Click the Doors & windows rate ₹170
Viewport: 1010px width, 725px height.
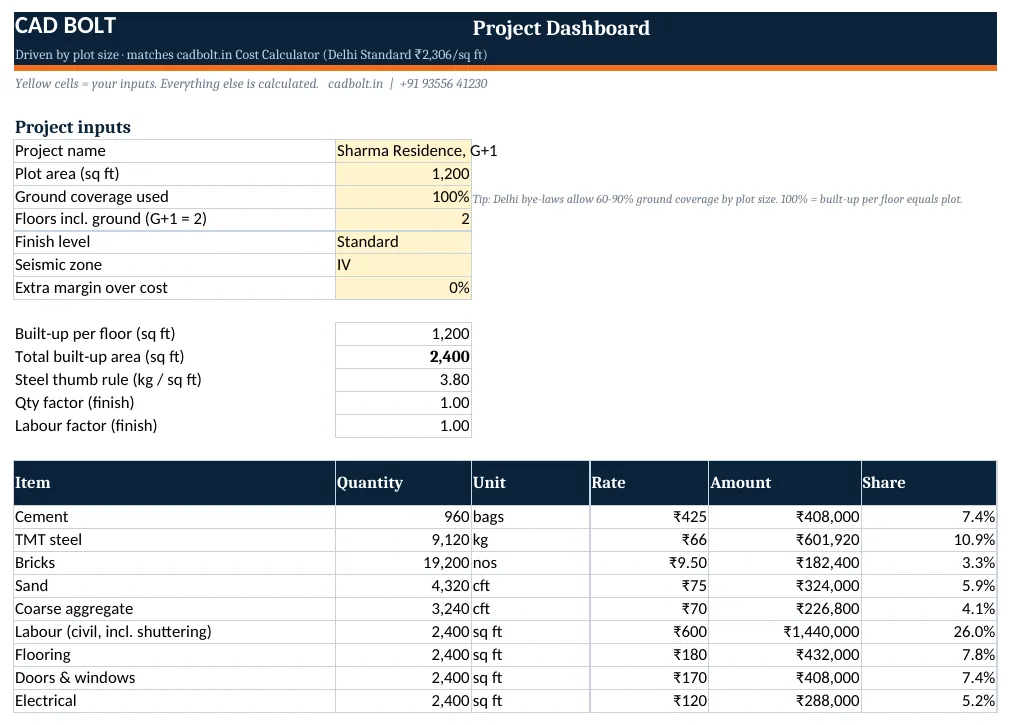click(649, 678)
